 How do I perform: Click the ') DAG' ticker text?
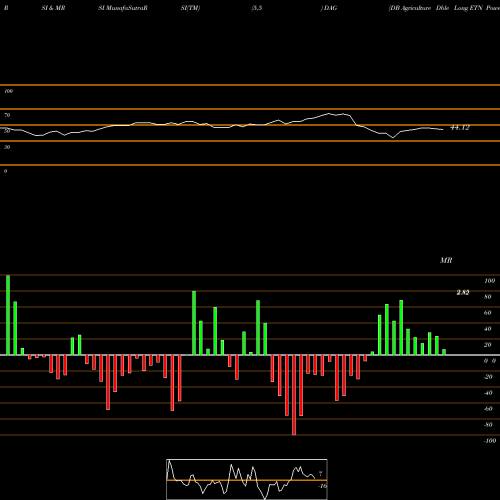[x=329, y=8]
